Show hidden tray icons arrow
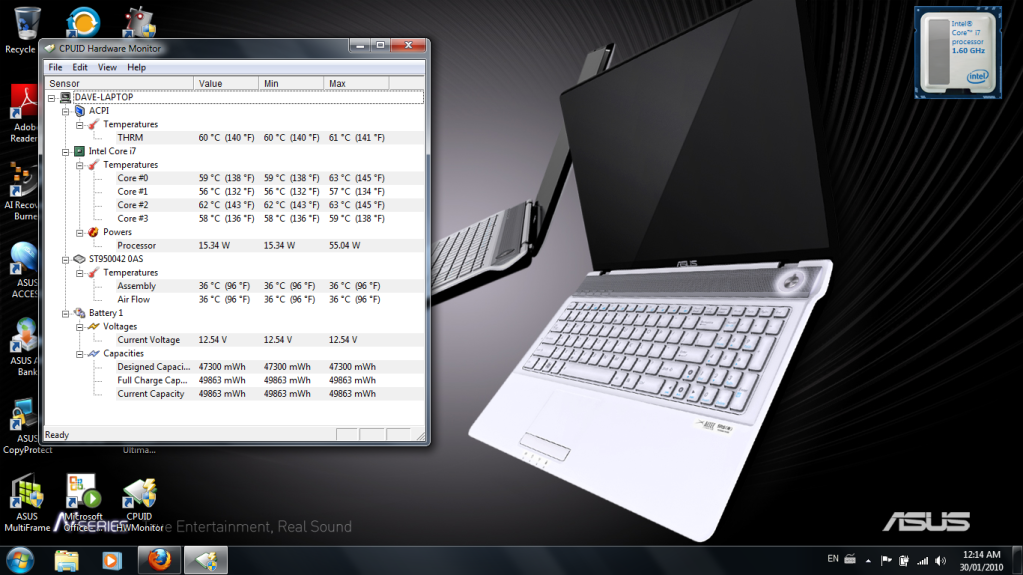 tap(868, 561)
